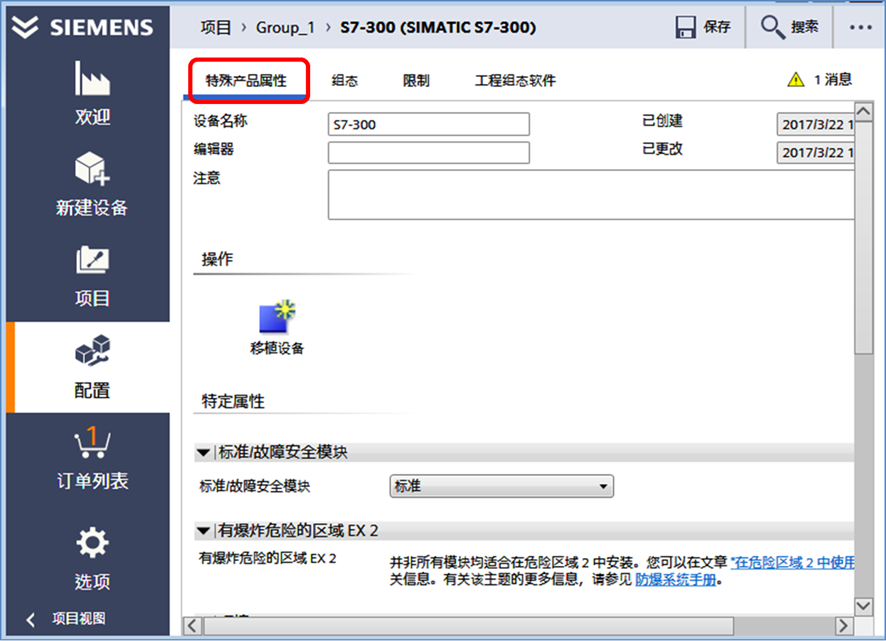Click the 移植设备 migrate device icon
The height and width of the screenshot is (641, 886).
coord(277,317)
